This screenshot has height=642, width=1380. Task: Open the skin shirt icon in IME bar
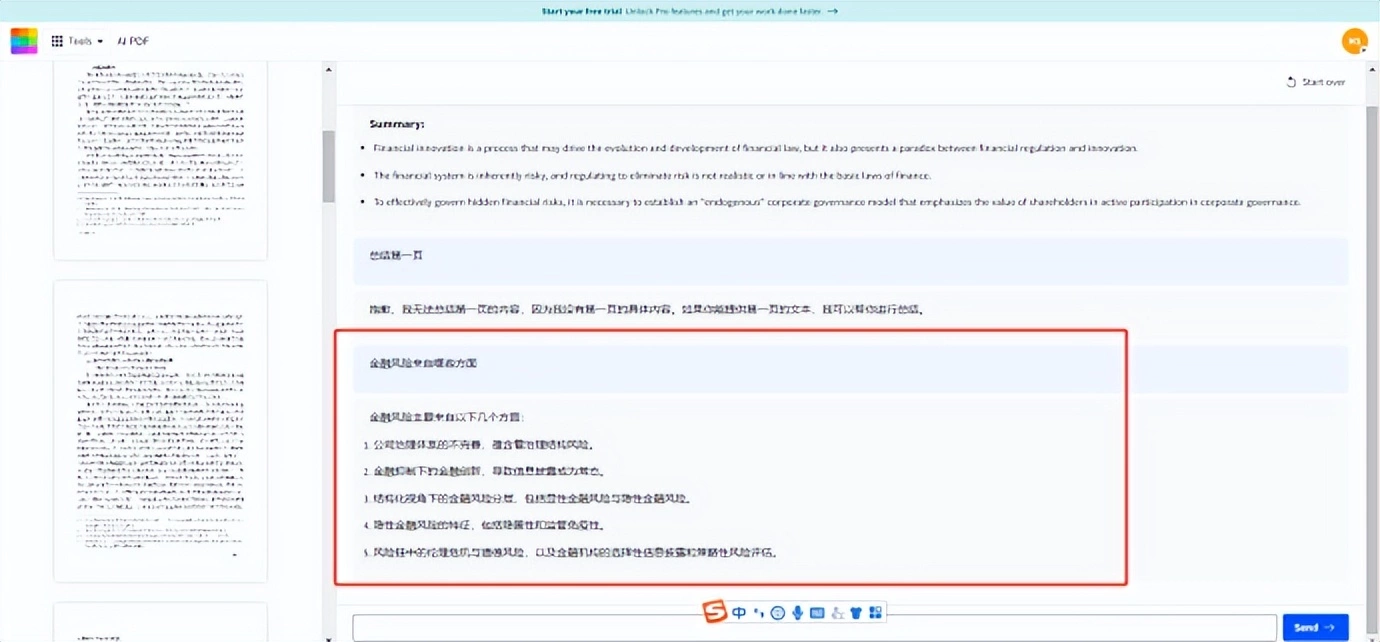pos(856,613)
